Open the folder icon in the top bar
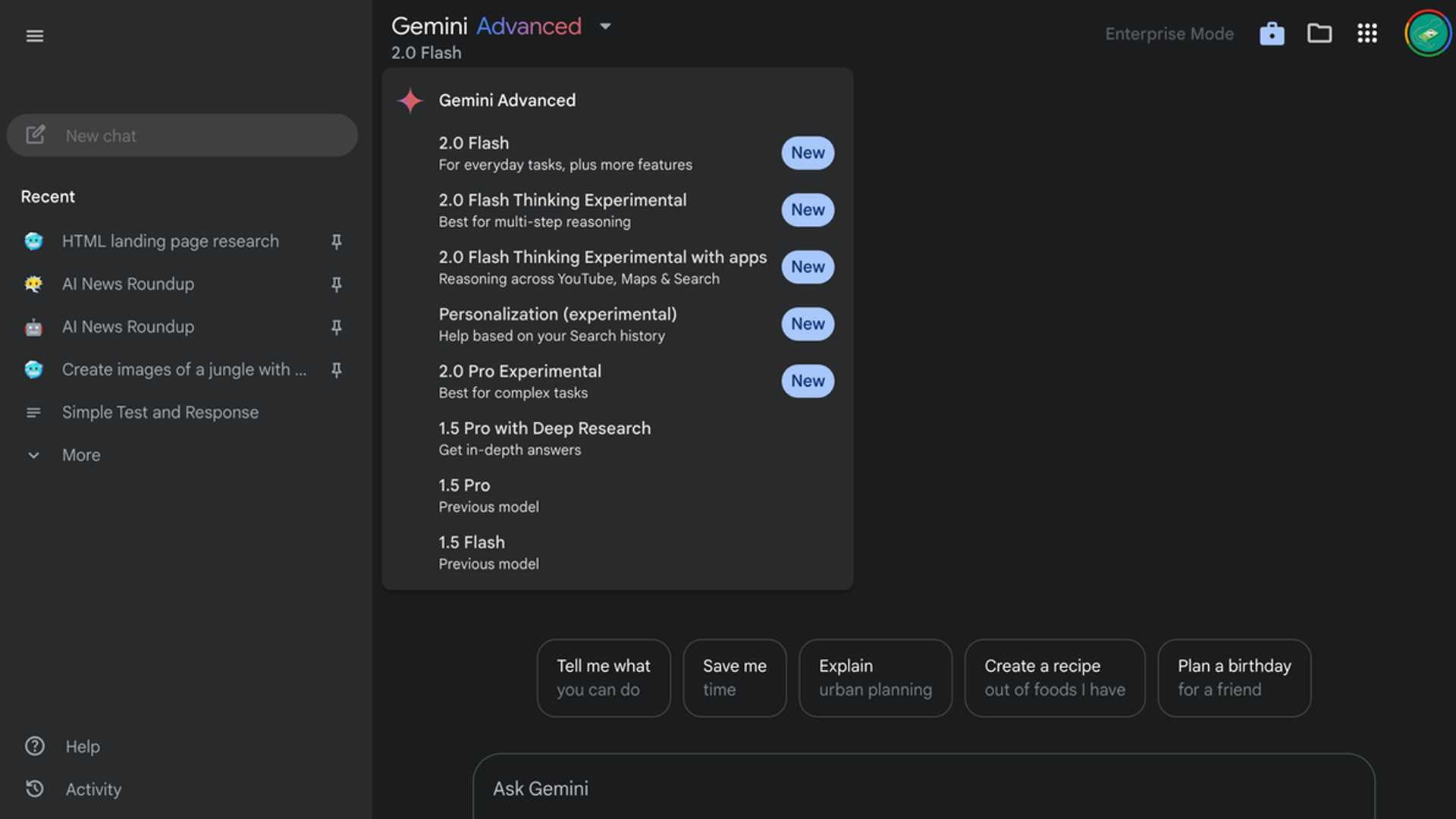 [1319, 33]
